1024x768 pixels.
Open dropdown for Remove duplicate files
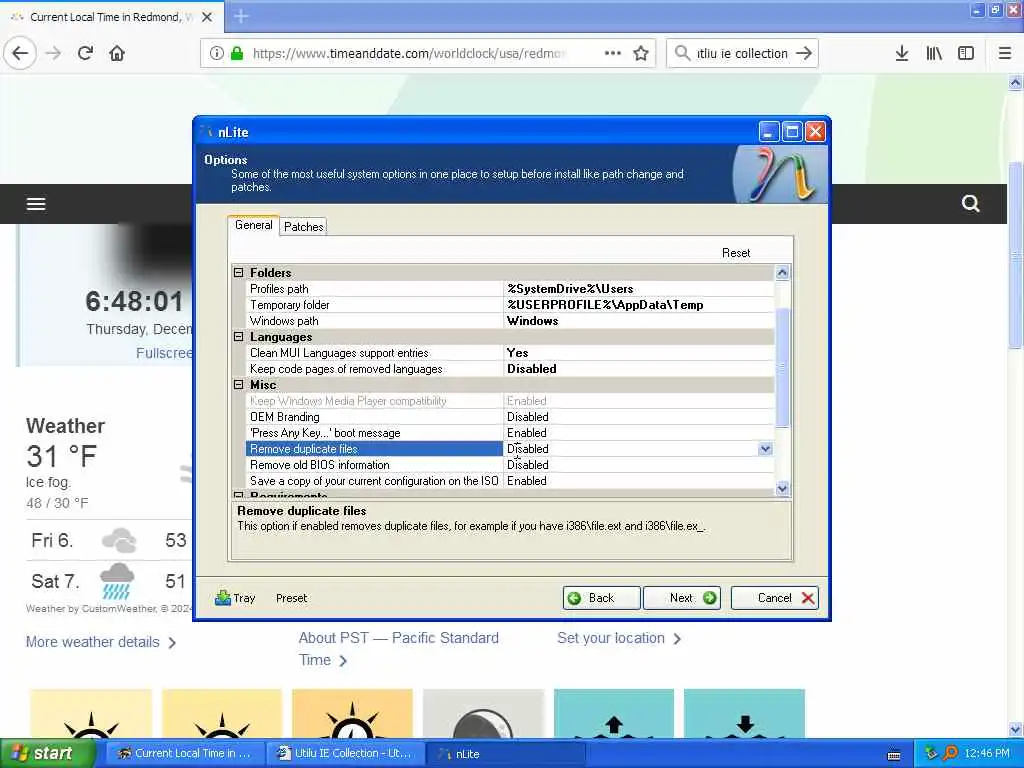[765, 449]
